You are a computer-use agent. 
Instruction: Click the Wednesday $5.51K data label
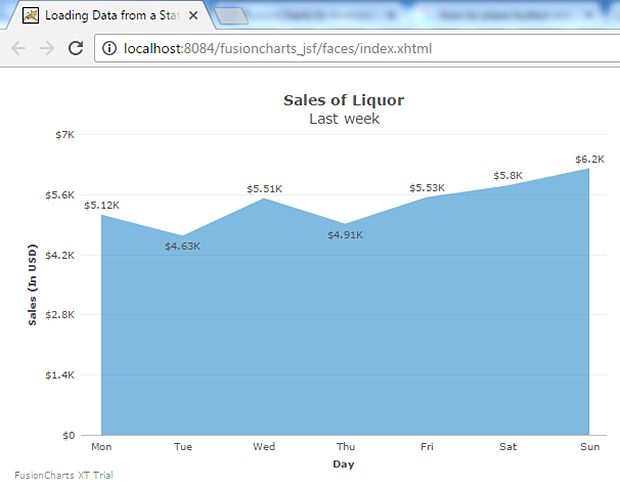pos(265,189)
